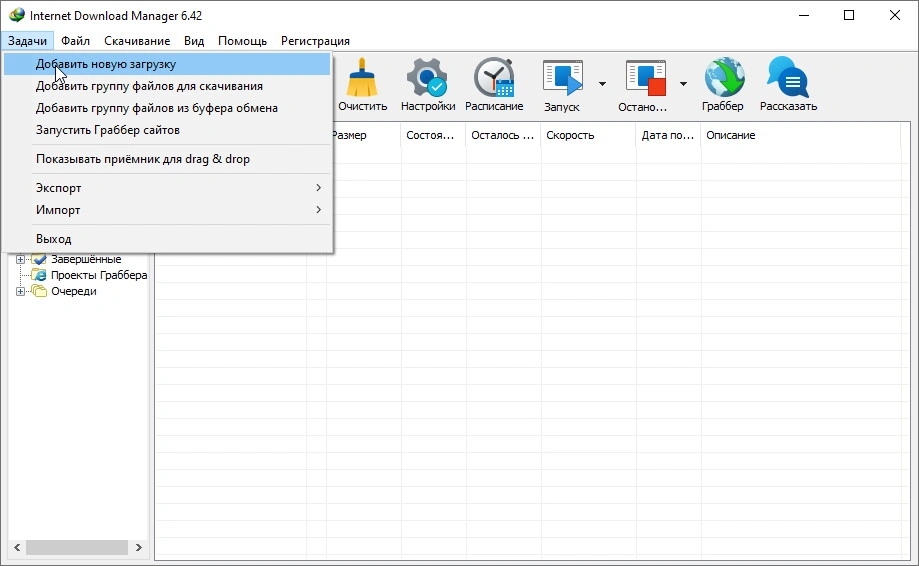Select Добавить группу файлов для скачивания
Viewport: 919px width, 566px height.
[167, 86]
